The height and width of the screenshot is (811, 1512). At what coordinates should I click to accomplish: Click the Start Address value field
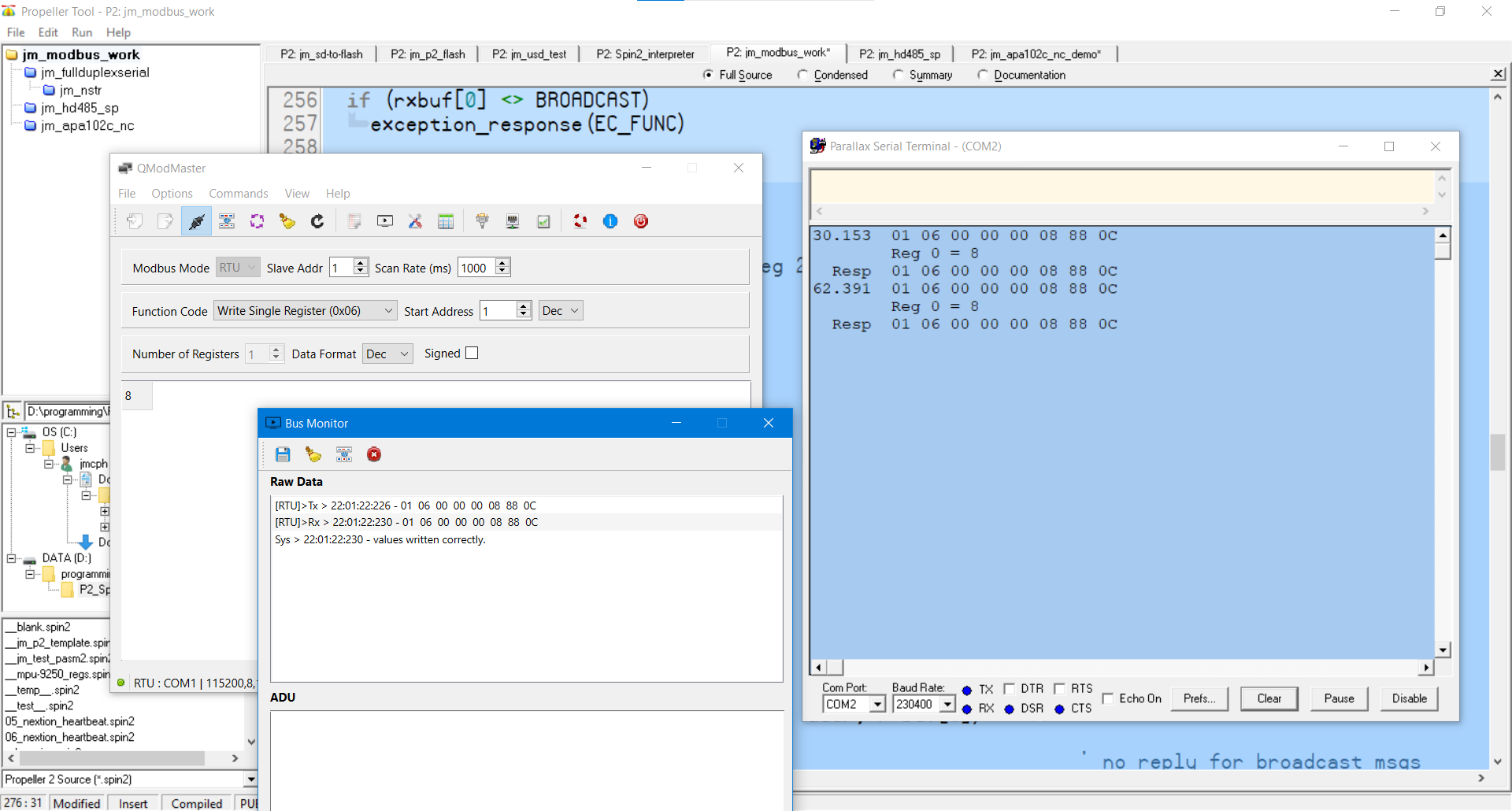498,311
